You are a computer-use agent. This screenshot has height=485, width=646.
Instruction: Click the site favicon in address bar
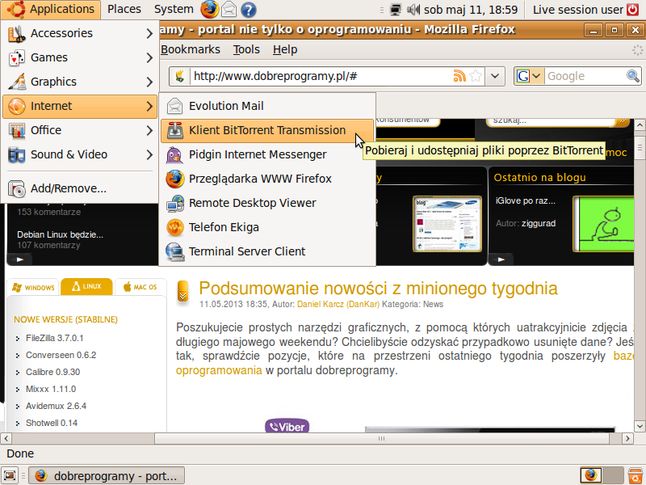(x=180, y=76)
